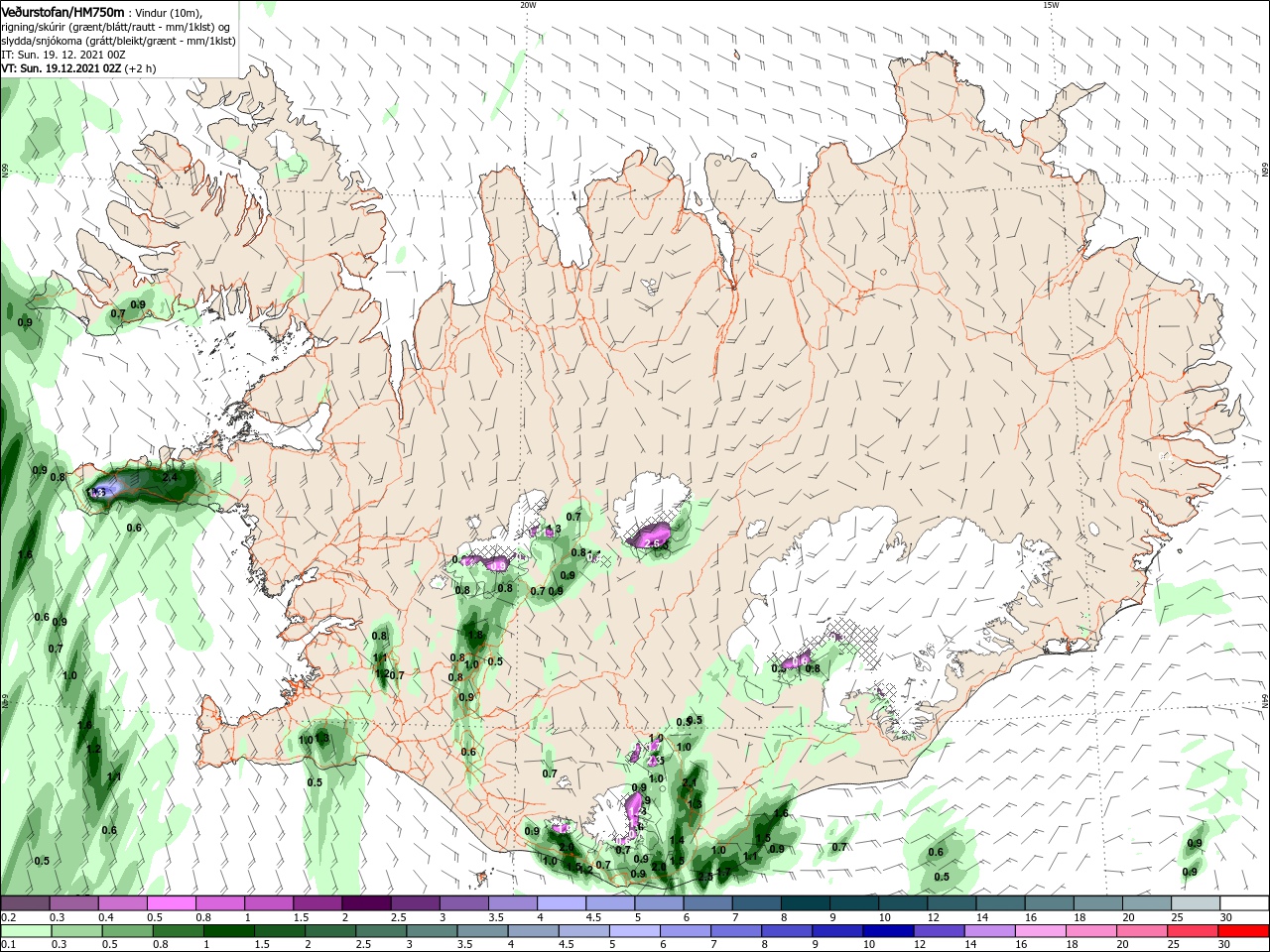The image size is (1270, 952).
Task: Click the lower-row swatch between 1.5 and 2
Action: (x=278, y=931)
